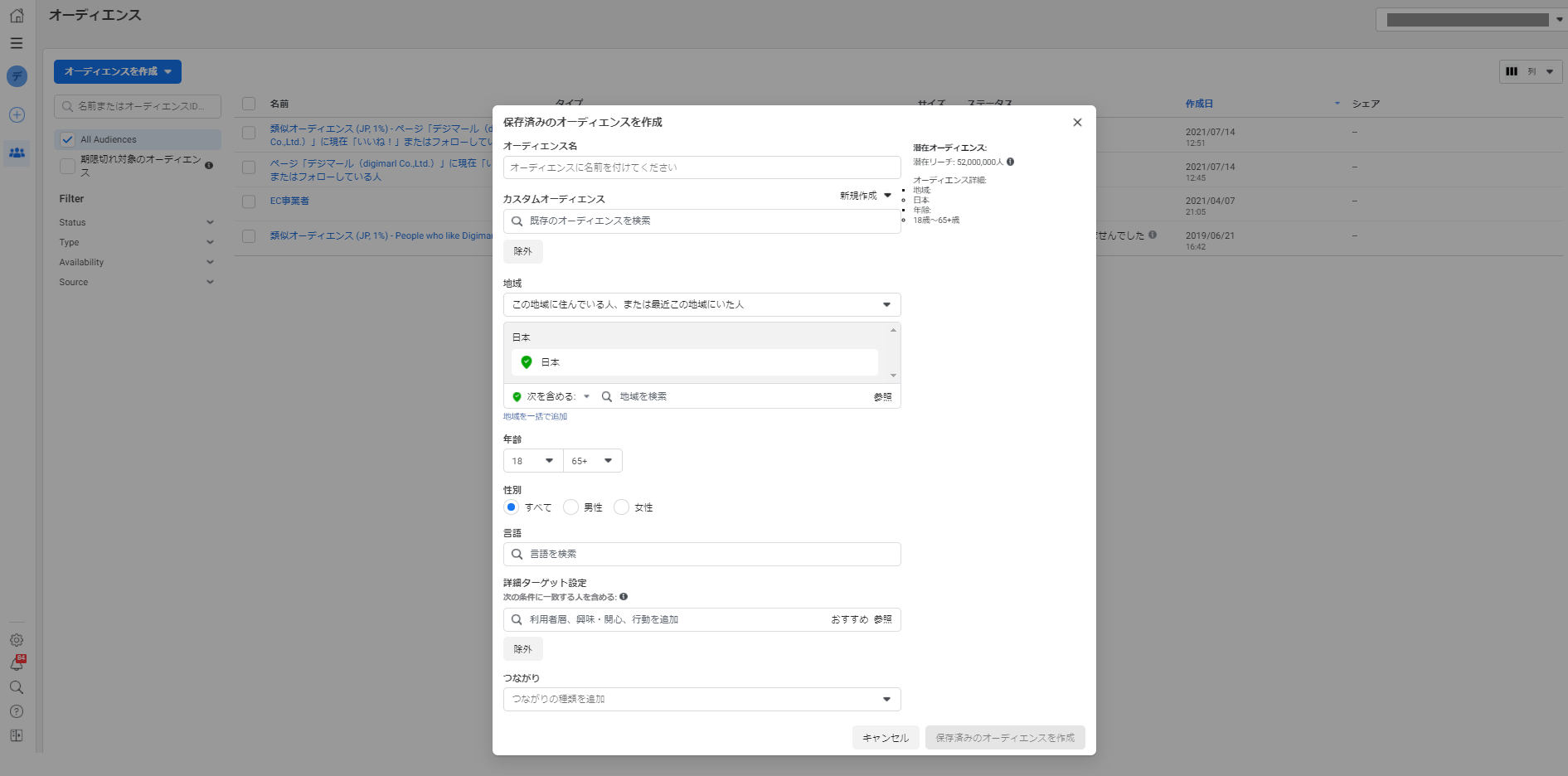Open minimum age 18 dropdown
The height and width of the screenshot is (776, 1568).
(533, 461)
